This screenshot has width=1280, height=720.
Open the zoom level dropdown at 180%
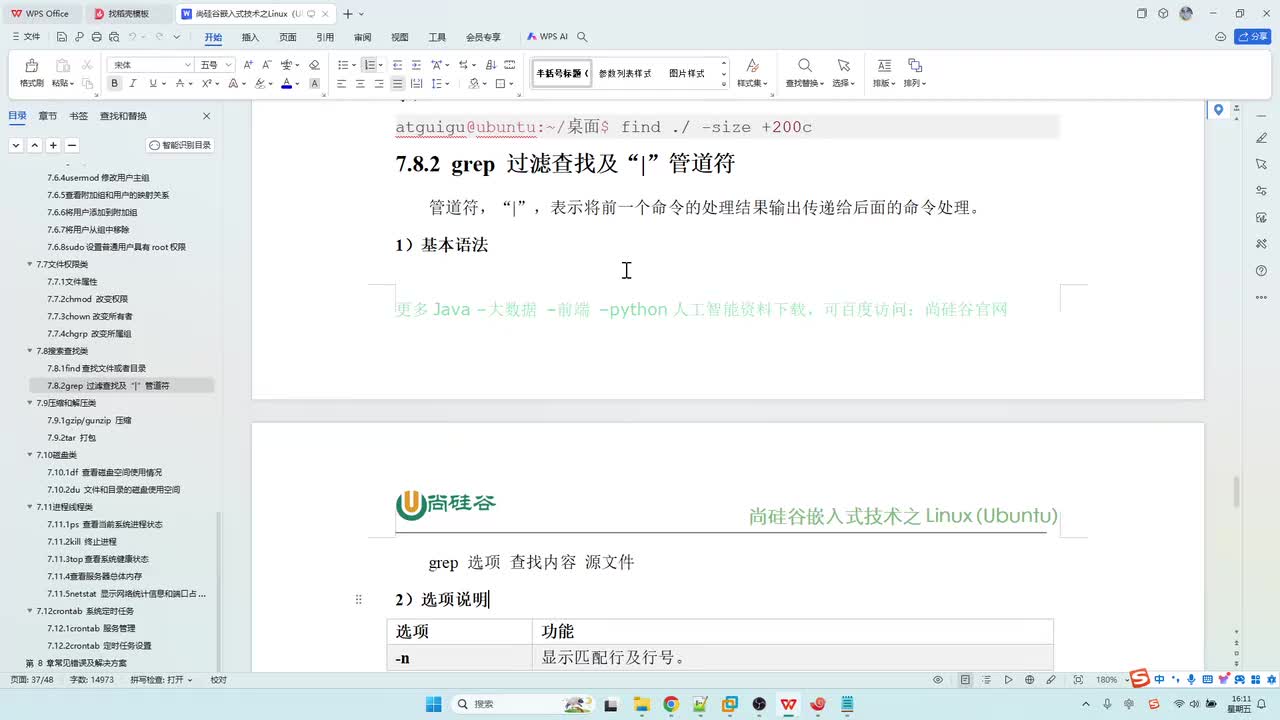1127,680
